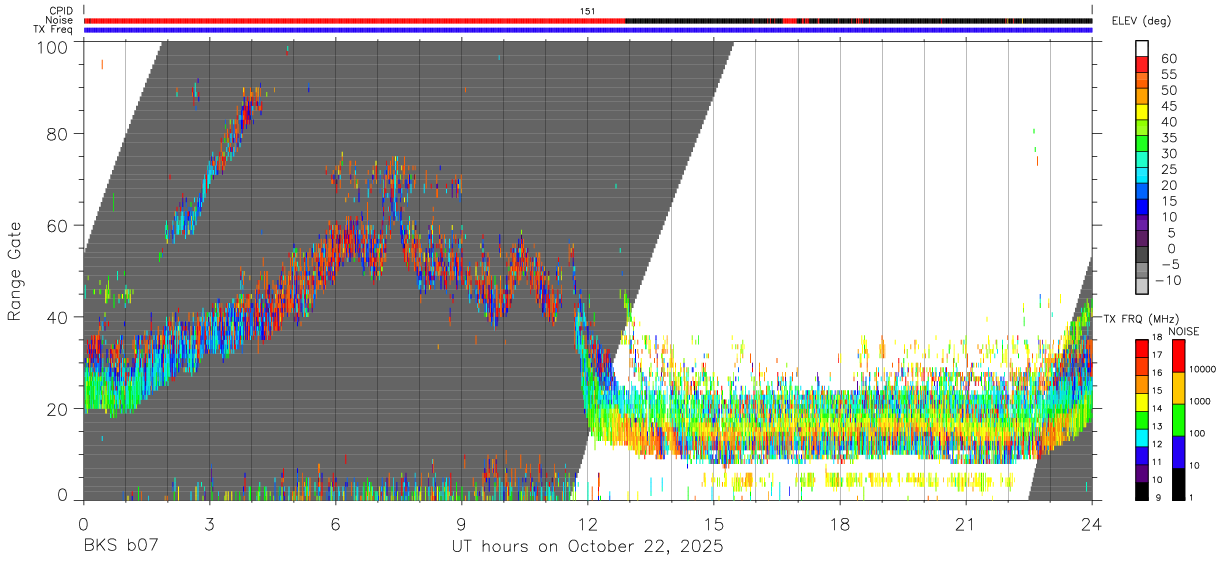Click the '25' label on the ELEV color bar

(x=1167, y=170)
